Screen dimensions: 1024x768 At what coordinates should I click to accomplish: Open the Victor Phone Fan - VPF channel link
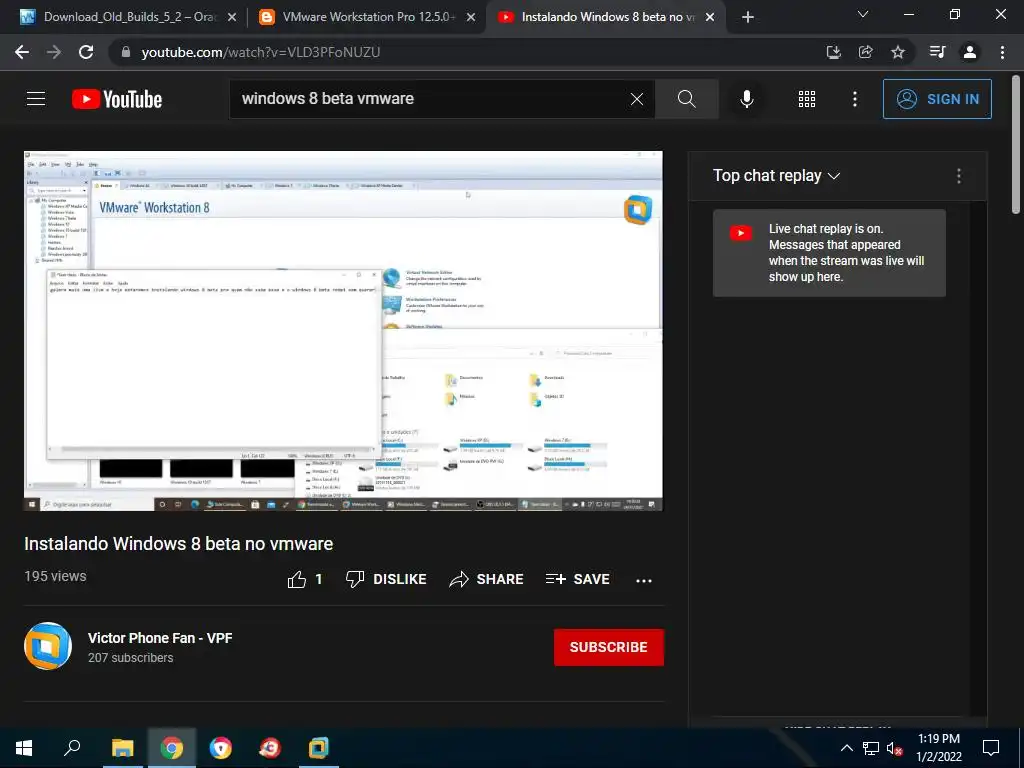pos(160,638)
